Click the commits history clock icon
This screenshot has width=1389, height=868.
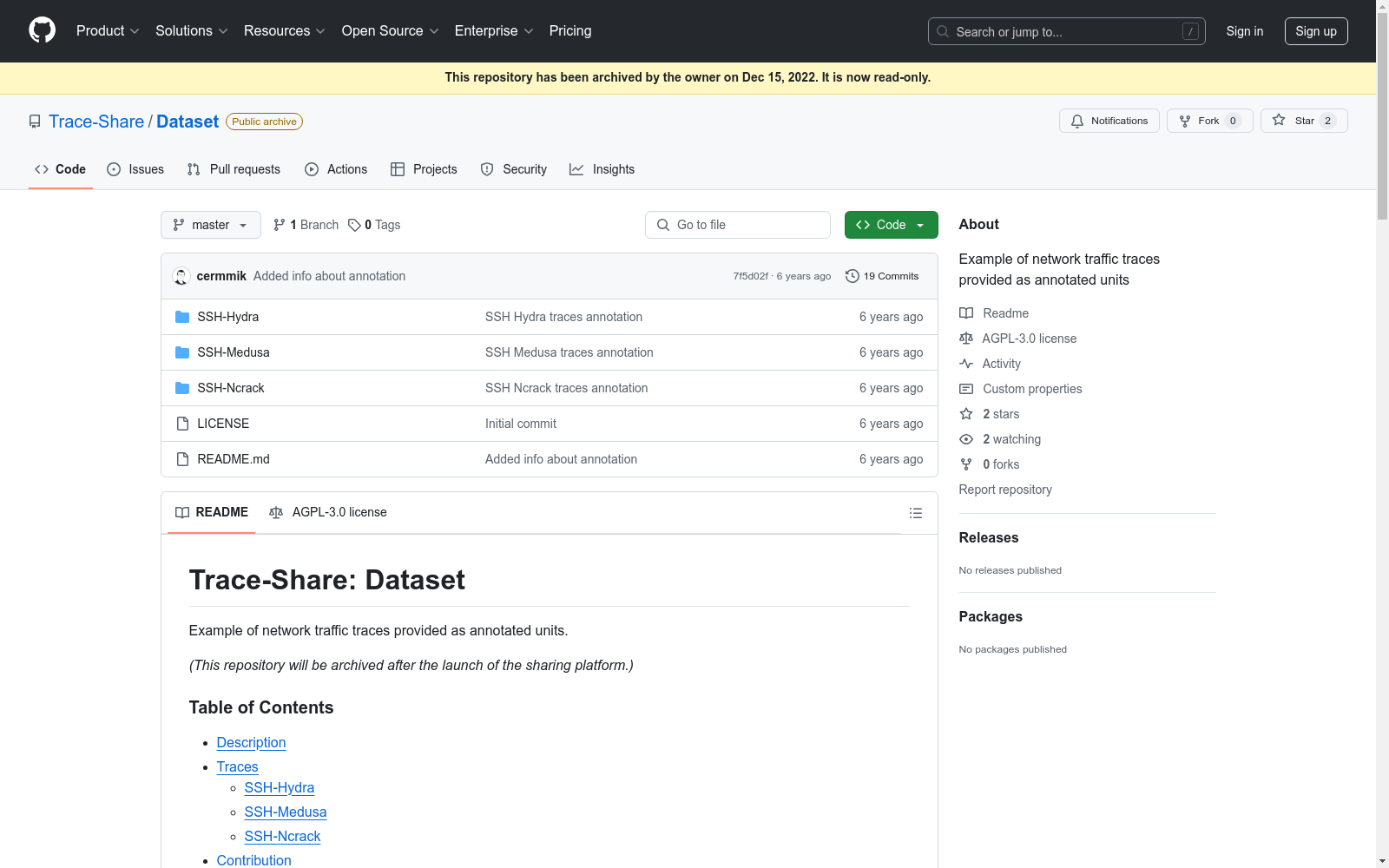(852, 276)
